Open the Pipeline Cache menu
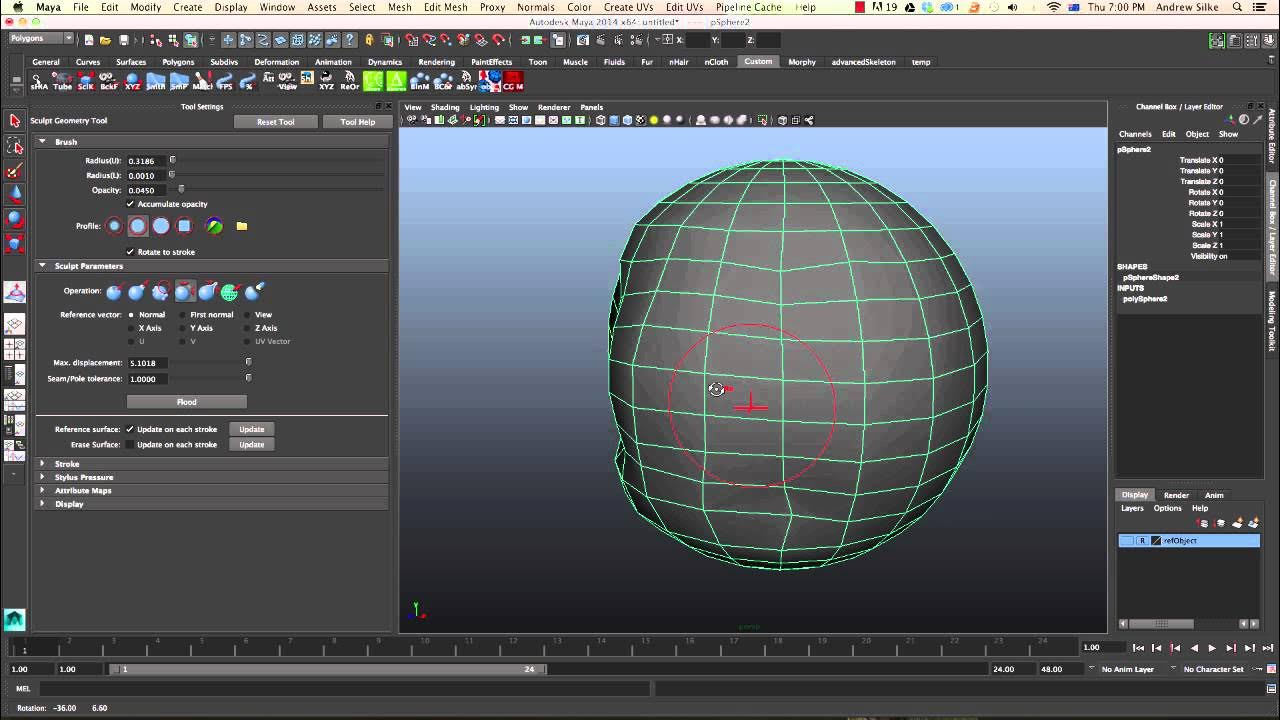The height and width of the screenshot is (720, 1280). pyautogui.click(x=748, y=7)
